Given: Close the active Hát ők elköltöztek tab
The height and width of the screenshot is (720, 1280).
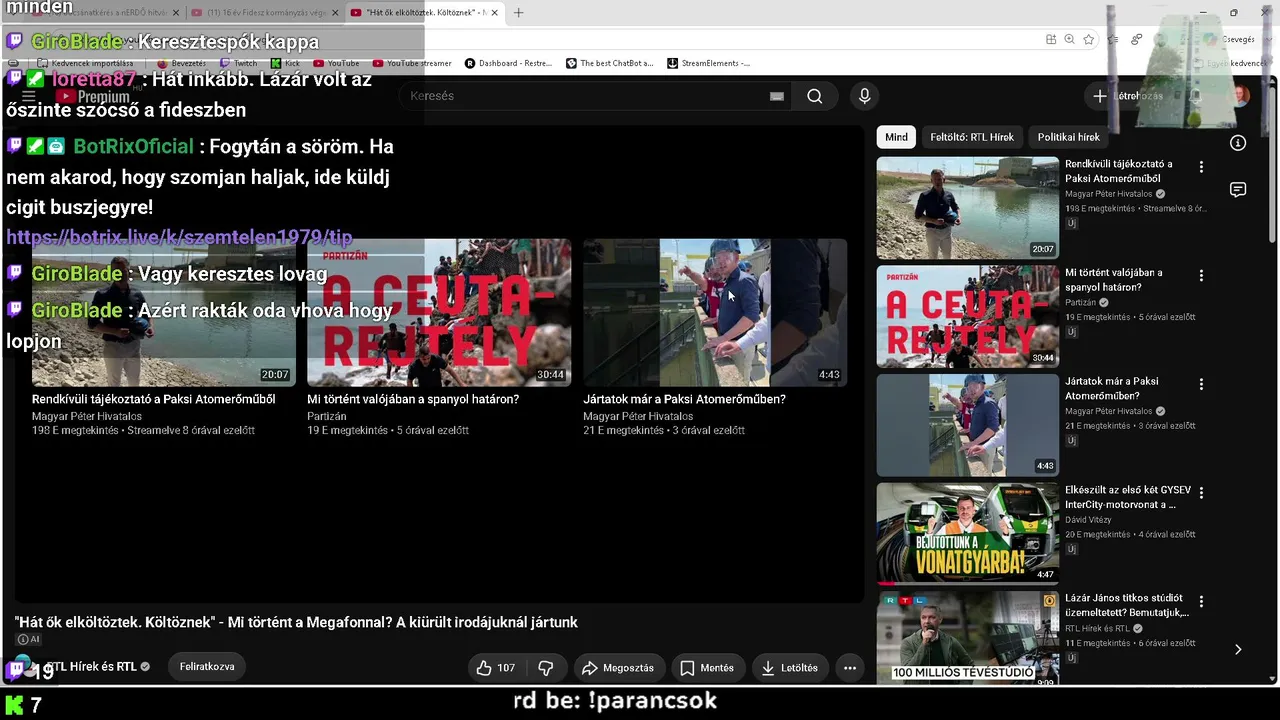Looking at the screenshot, I should click(x=493, y=13).
